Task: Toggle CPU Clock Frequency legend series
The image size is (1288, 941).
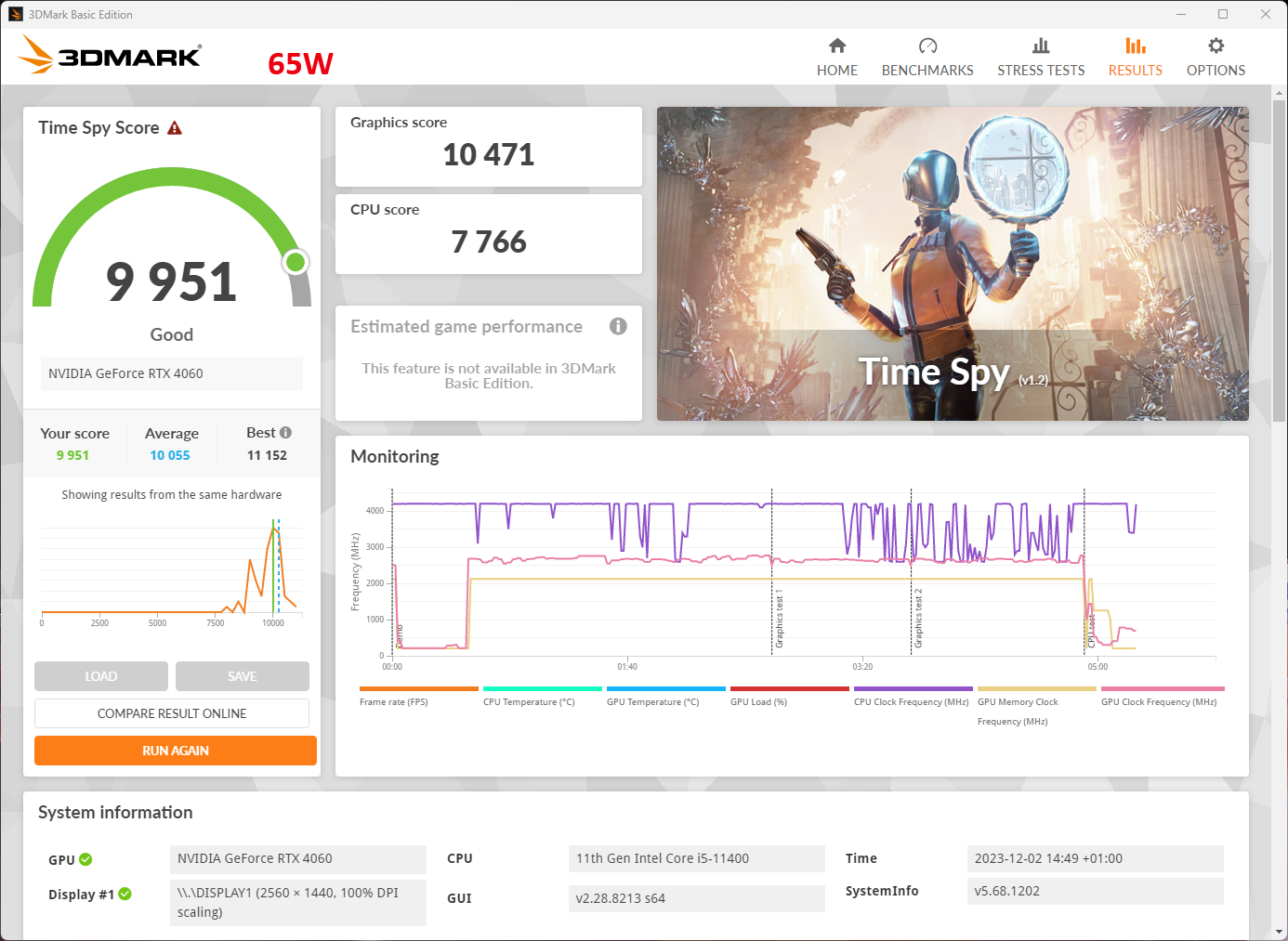Action: [x=912, y=702]
